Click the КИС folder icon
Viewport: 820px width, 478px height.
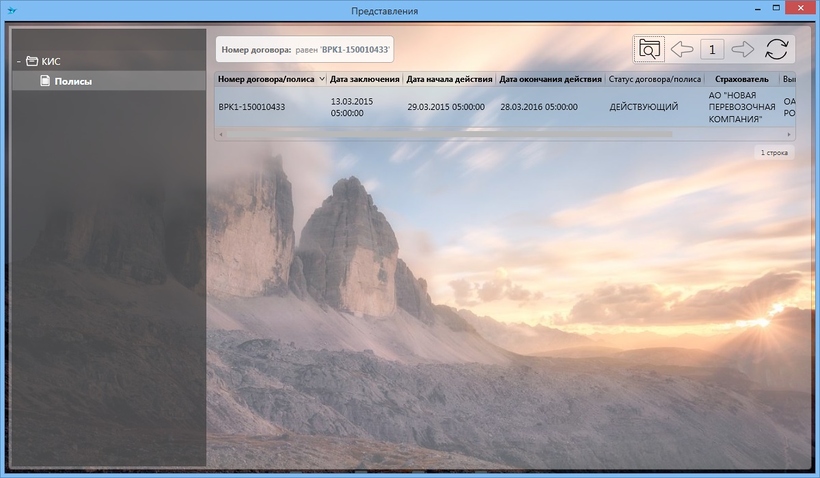(x=32, y=61)
